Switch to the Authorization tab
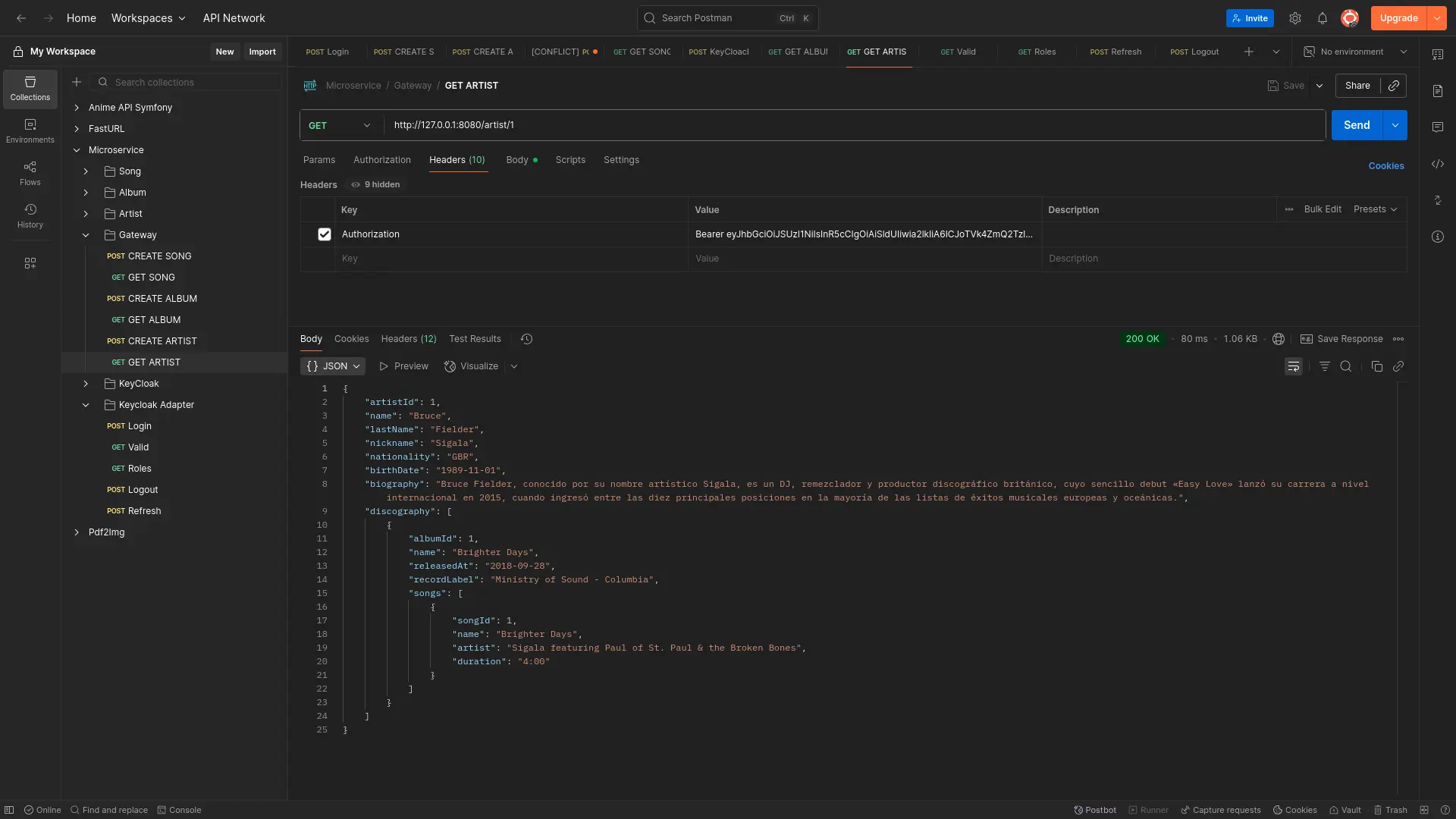The image size is (1456, 819). pos(382,160)
